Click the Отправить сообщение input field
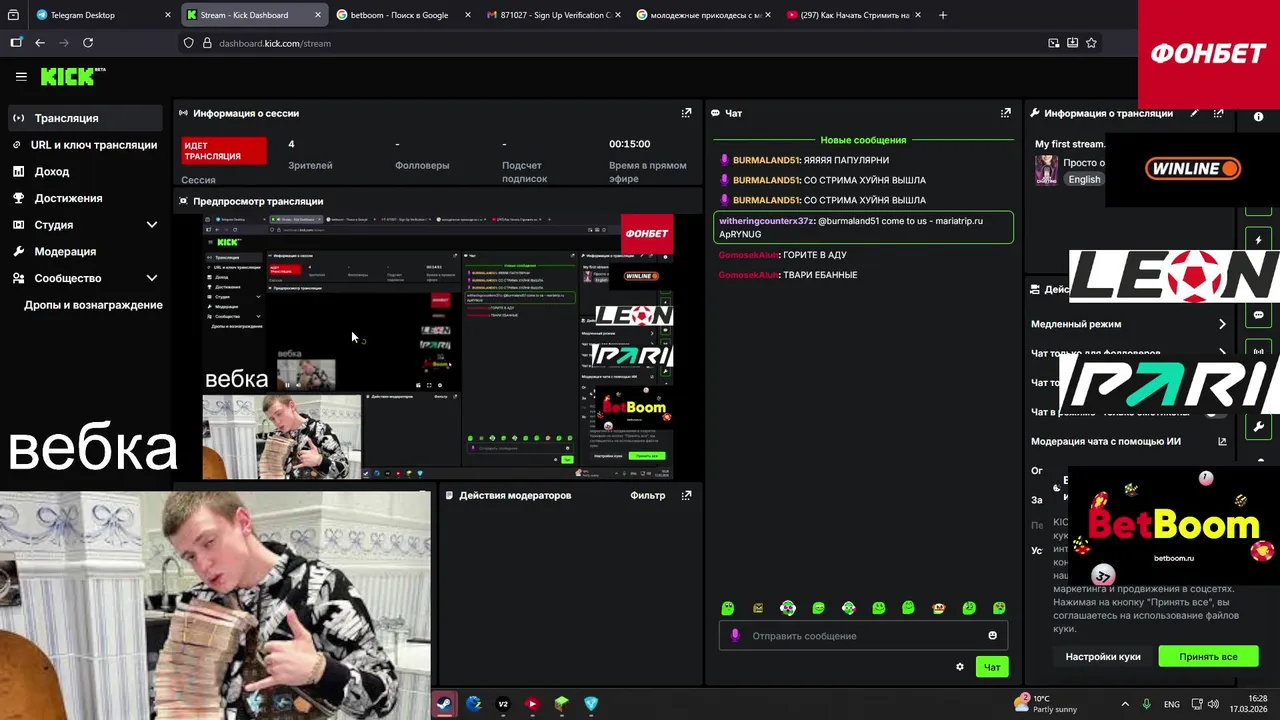Screen dimensions: 1280x720 point(863,635)
